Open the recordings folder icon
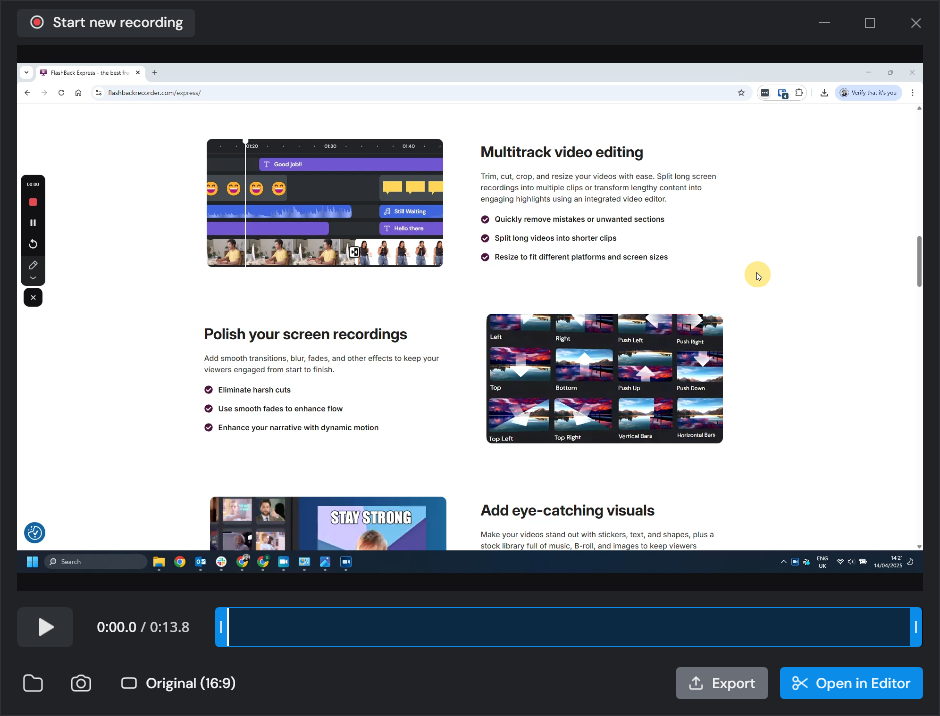 point(33,683)
